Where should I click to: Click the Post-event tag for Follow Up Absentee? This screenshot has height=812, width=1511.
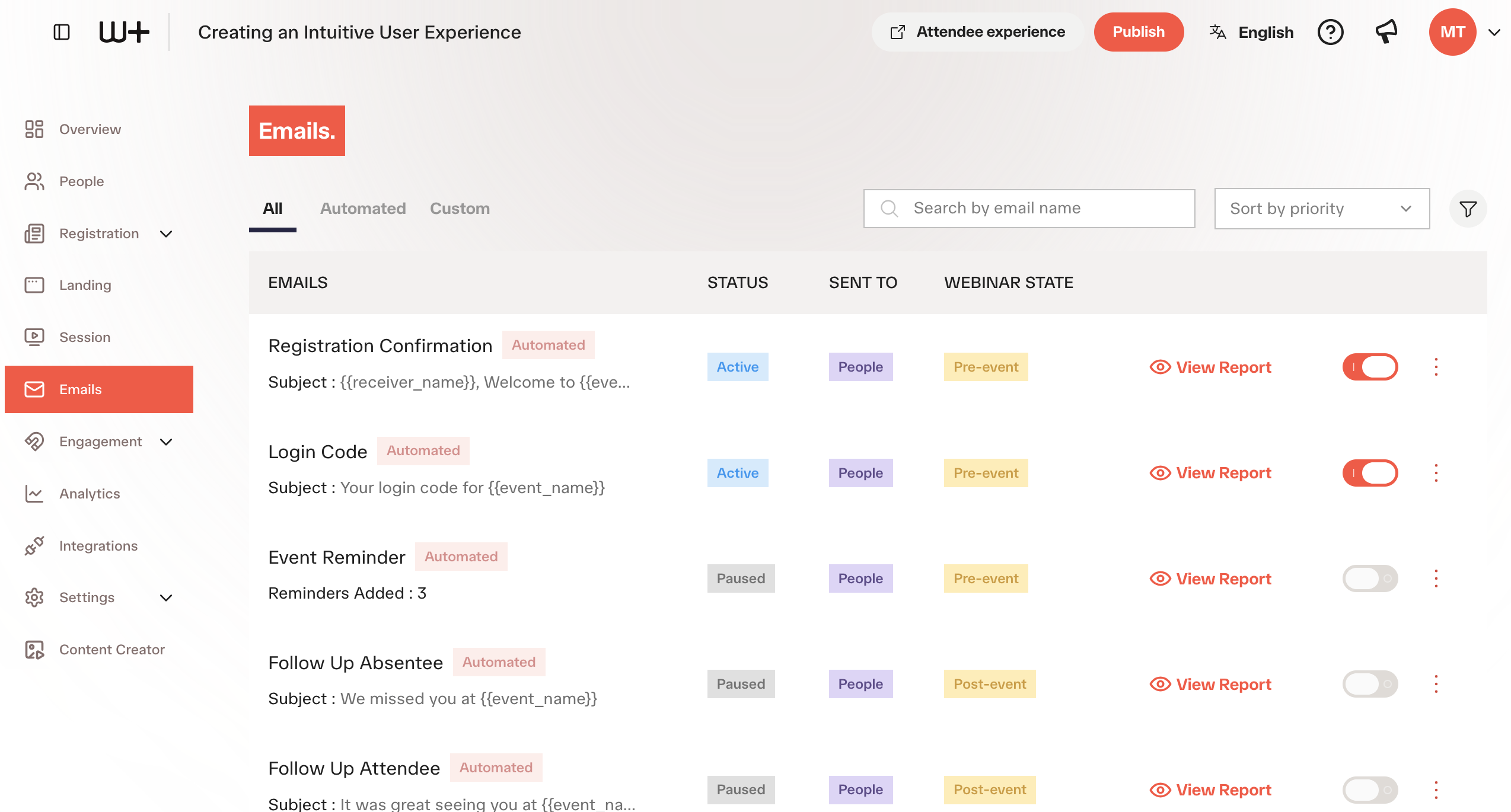tap(990, 684)
